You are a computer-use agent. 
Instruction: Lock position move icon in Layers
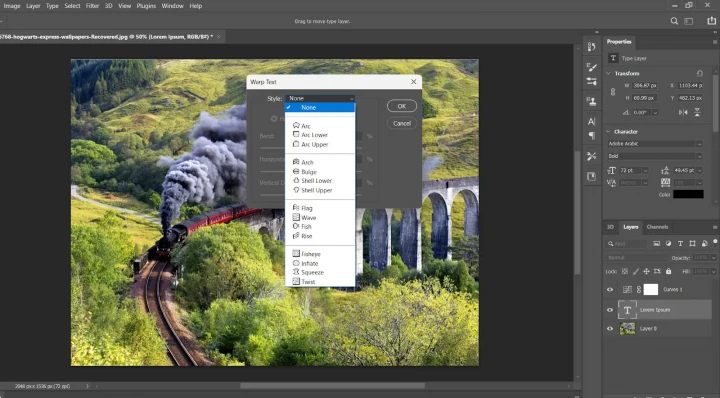coord(646,271)
